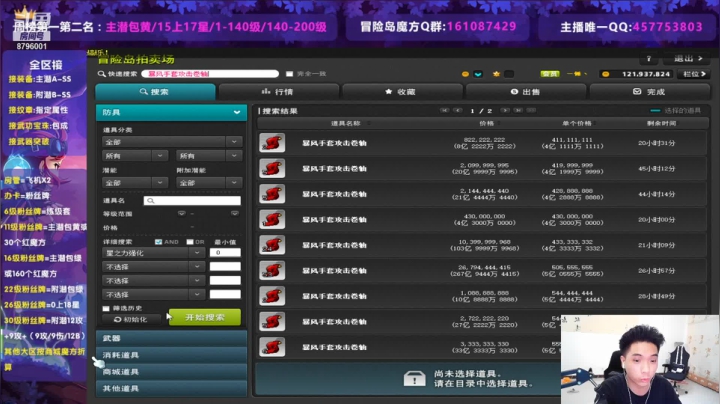Expand the 消耗道具 category
This screenshot has width=720, height=404.
[171, 355]
